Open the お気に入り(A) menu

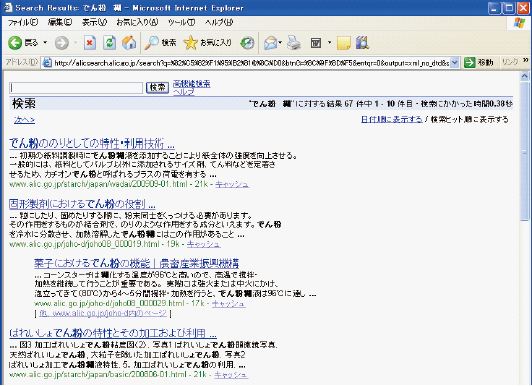137,22
